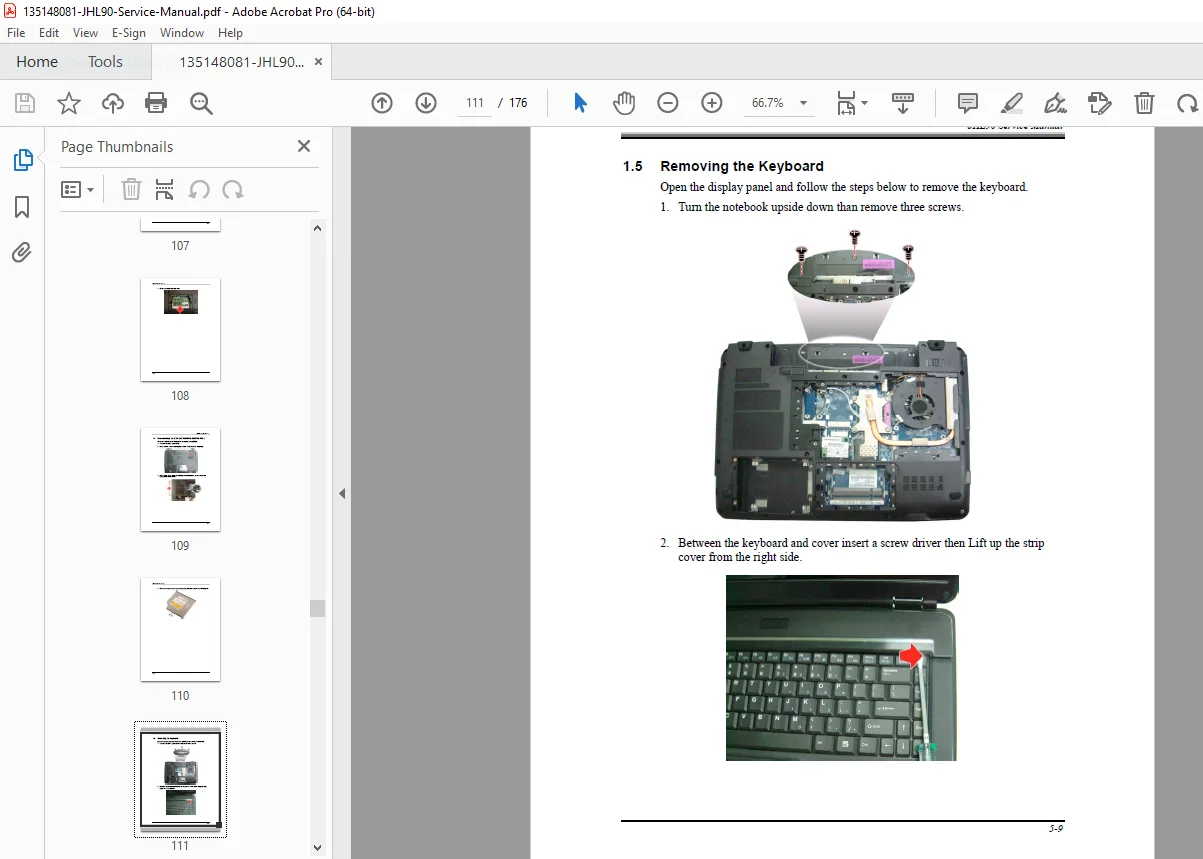Go to previous page with the up arrow
Screen dimensions: 1203x859
[382, 103]
